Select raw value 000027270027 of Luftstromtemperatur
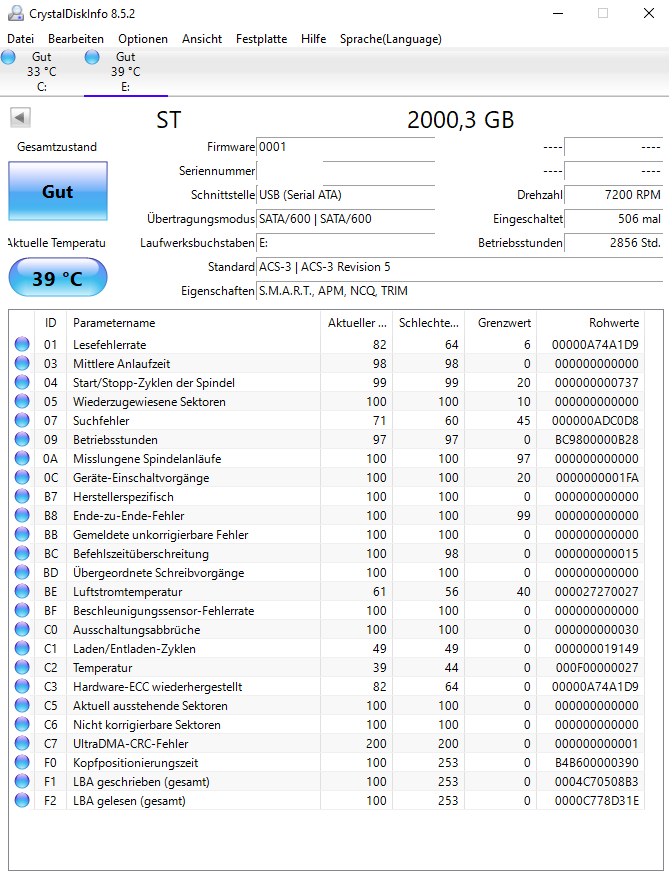This screenshot has height=873, width=669. click(x=596, y=591)
